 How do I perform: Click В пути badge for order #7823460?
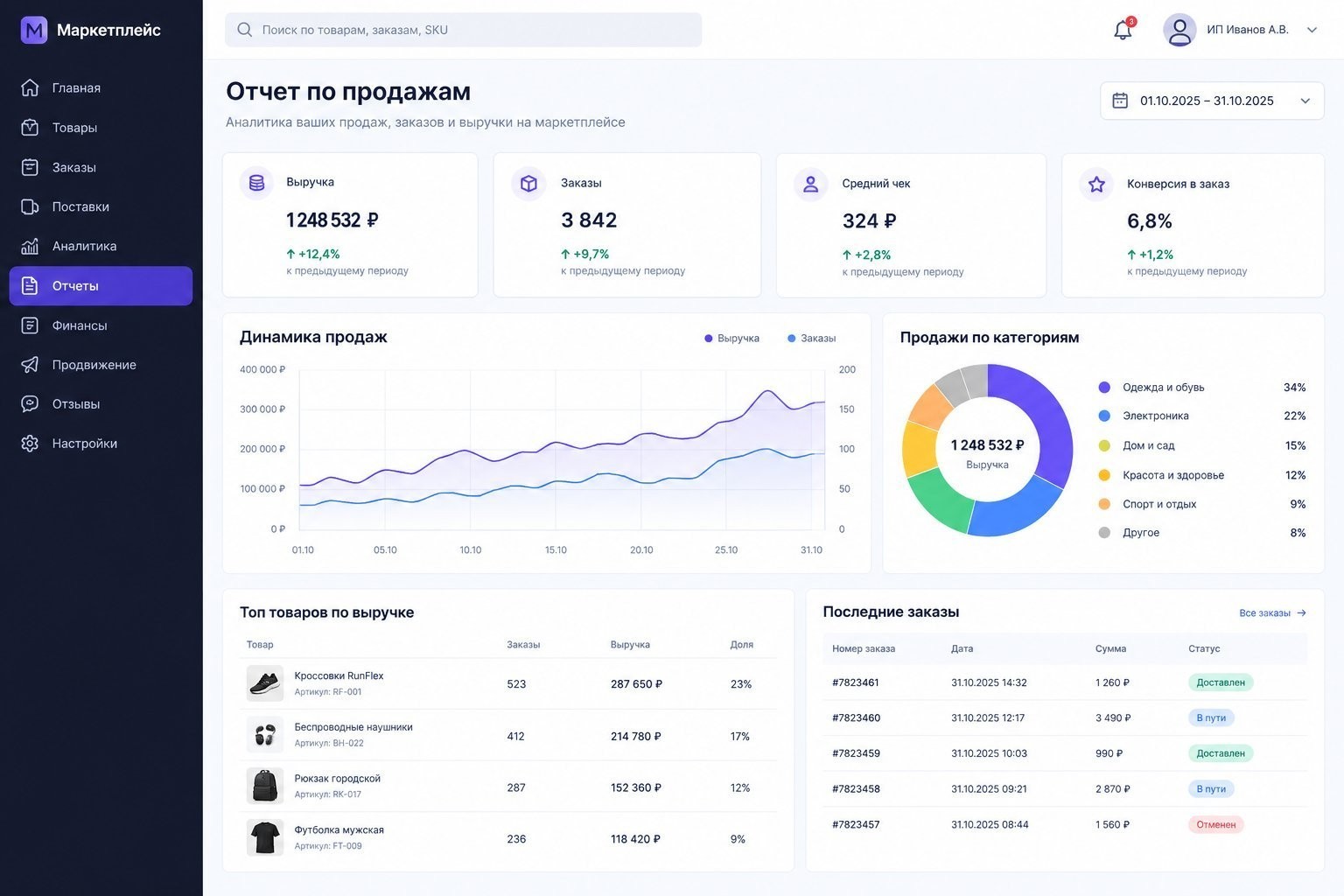click(x=1211, y=717)
